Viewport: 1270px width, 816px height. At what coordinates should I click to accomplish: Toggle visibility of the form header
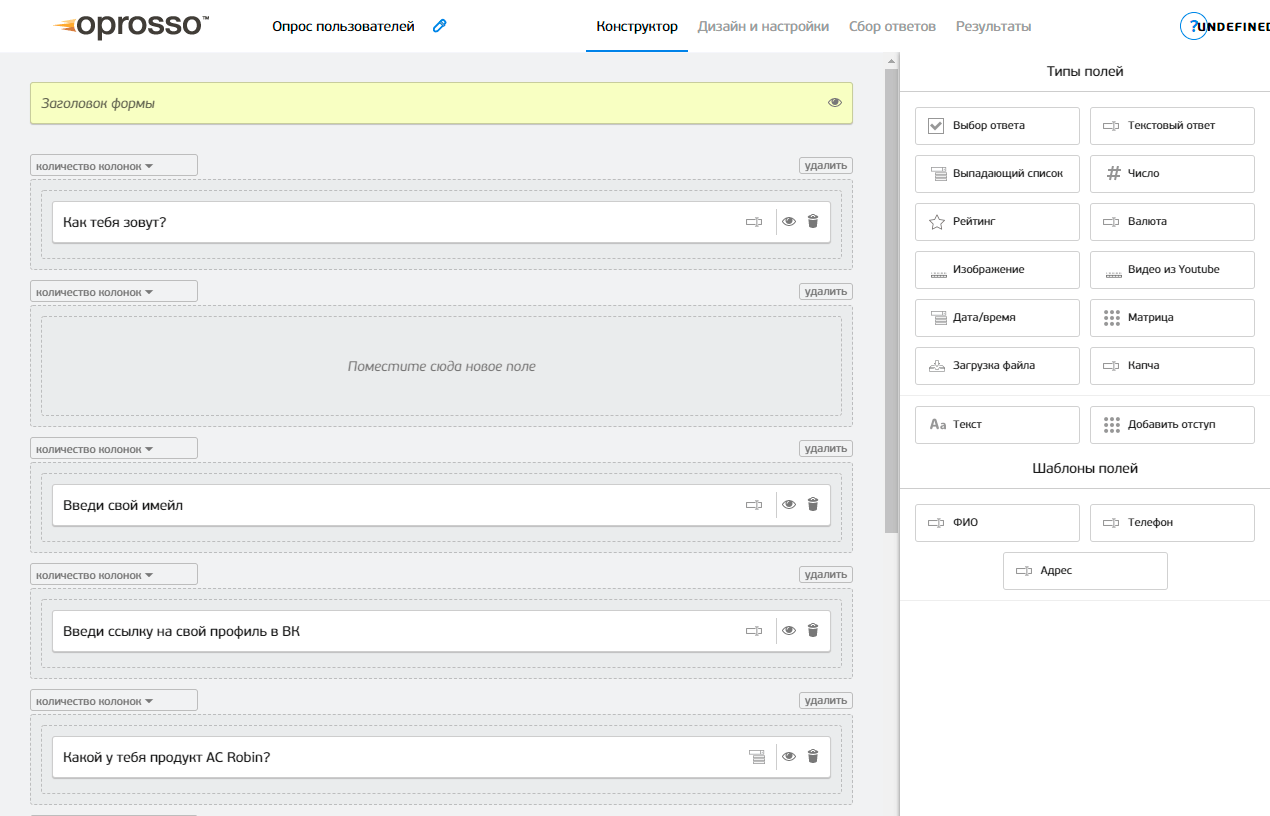click(835, 103)
